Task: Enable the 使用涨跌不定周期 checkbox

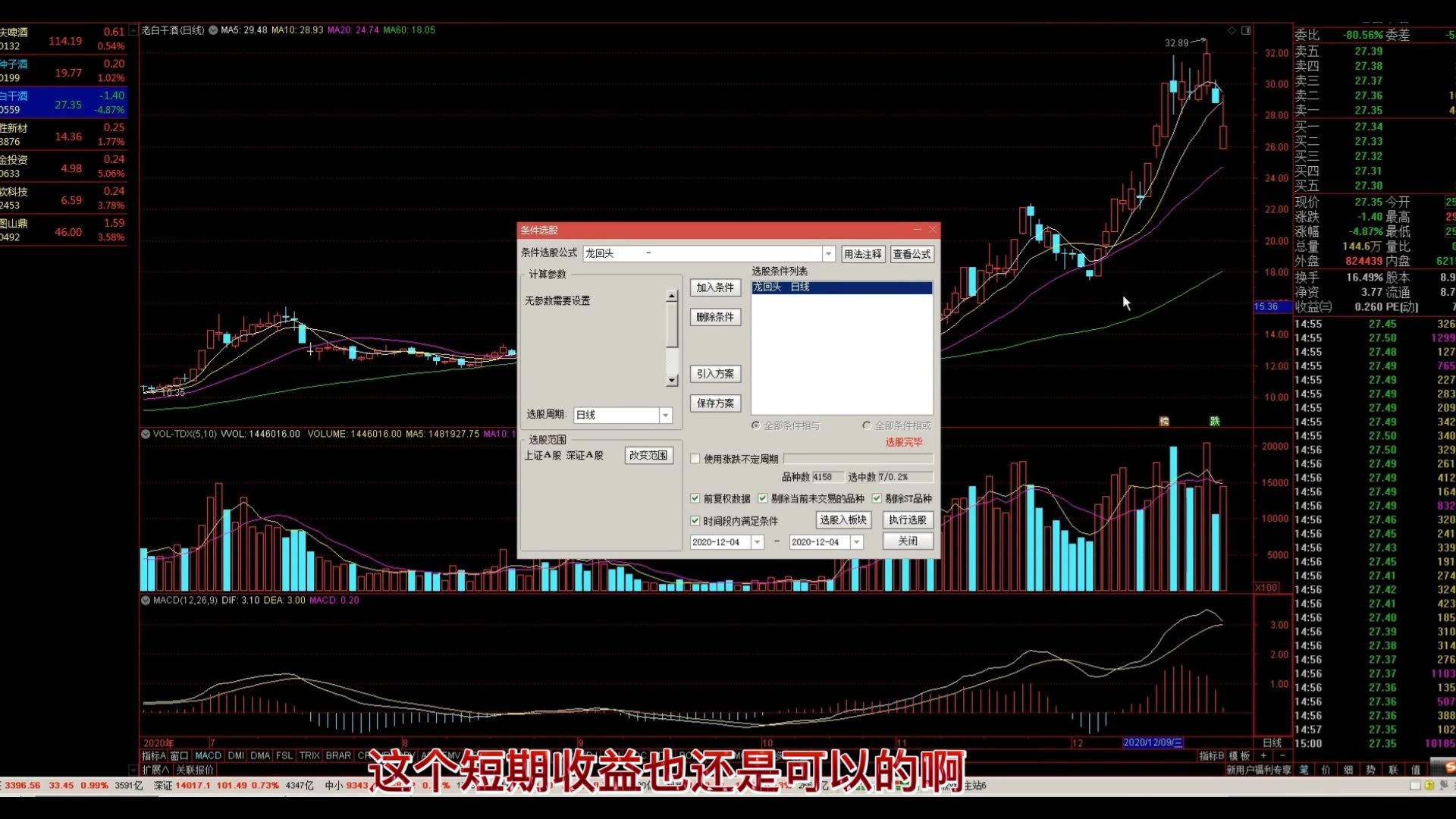Action: click(x=695, y=459)
